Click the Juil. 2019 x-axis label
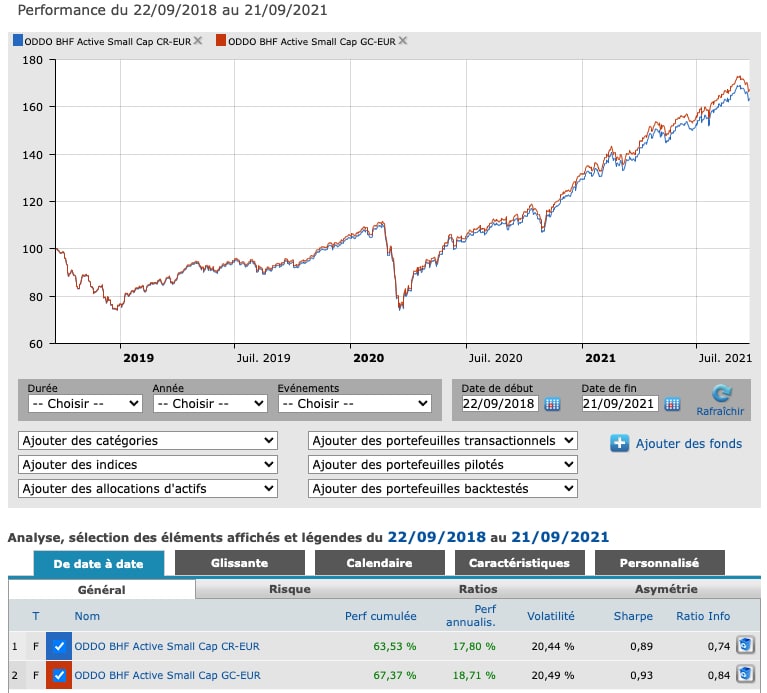 coord(264,358)
